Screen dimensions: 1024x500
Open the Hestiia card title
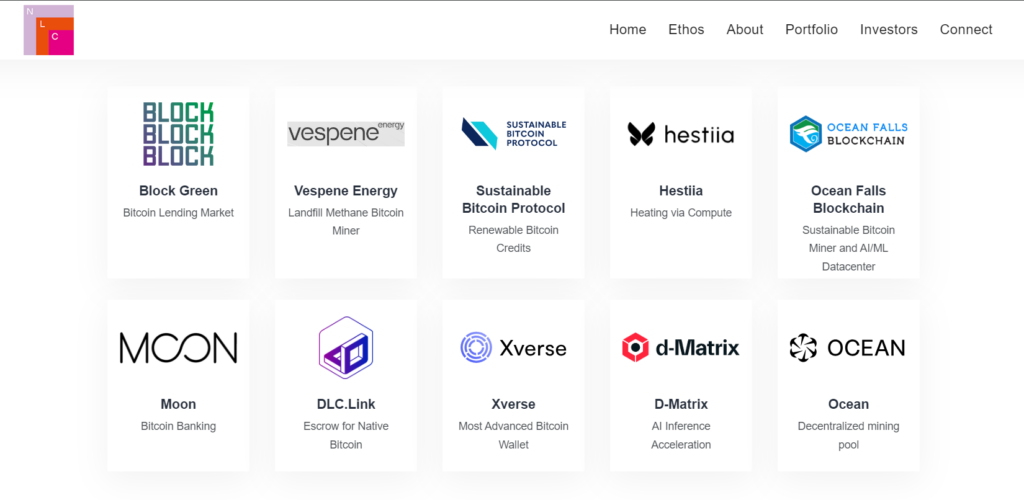681,191
